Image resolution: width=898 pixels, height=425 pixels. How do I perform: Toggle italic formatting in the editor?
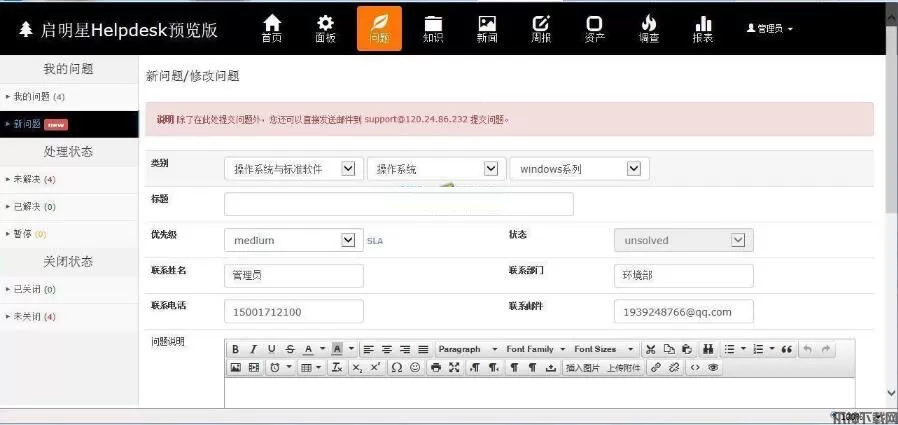click(253, 349)
